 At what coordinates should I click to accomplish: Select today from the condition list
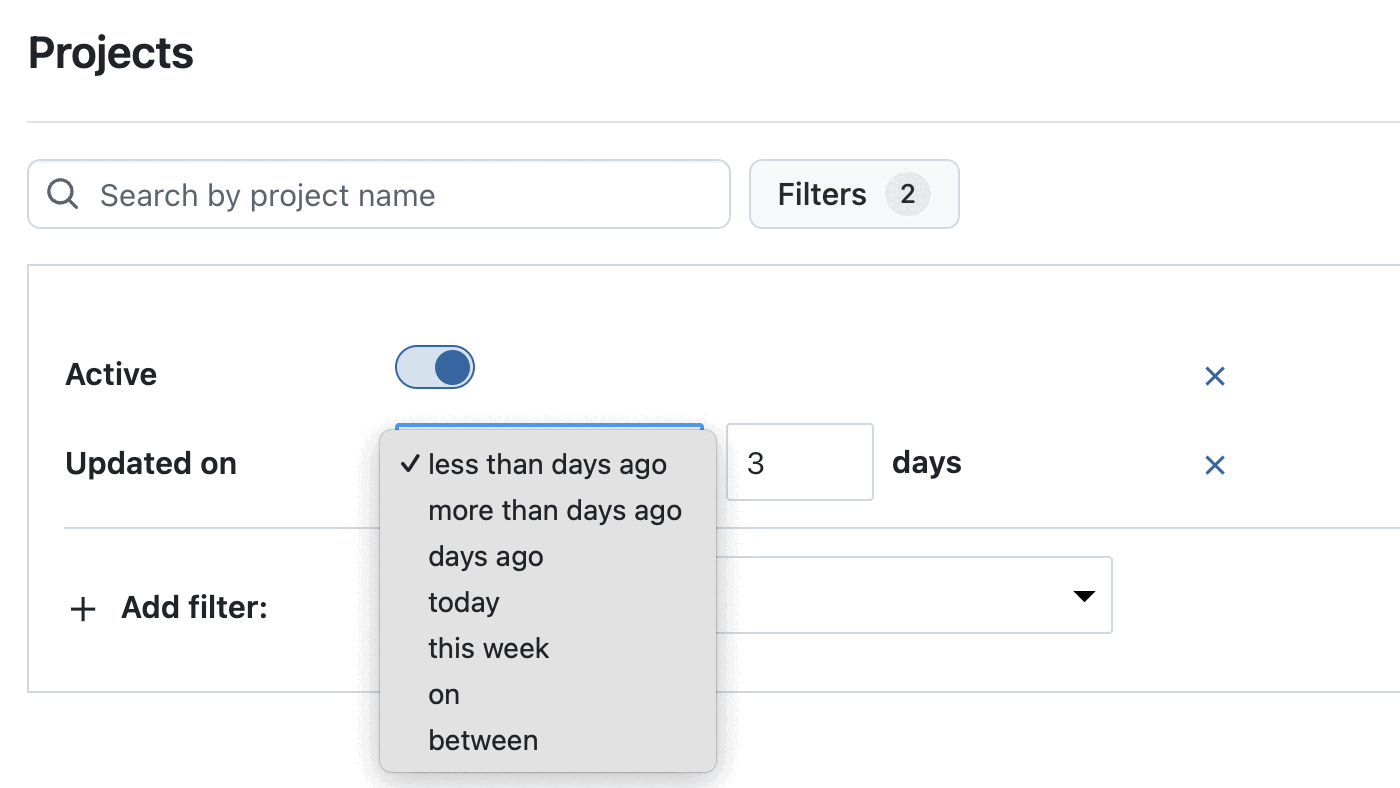(x=463, y=602)
